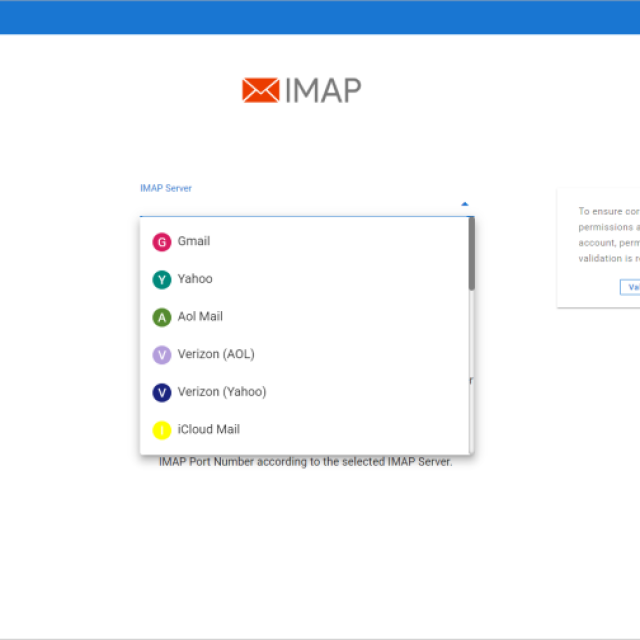640x640 pixels.
Task: Click the pink G avatar for Gmail
Action: 162,242
